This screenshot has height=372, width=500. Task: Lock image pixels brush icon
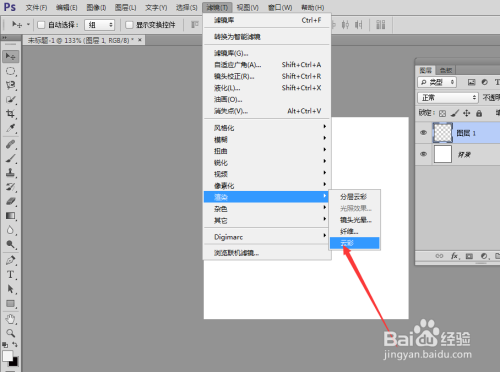coord(455,113)
